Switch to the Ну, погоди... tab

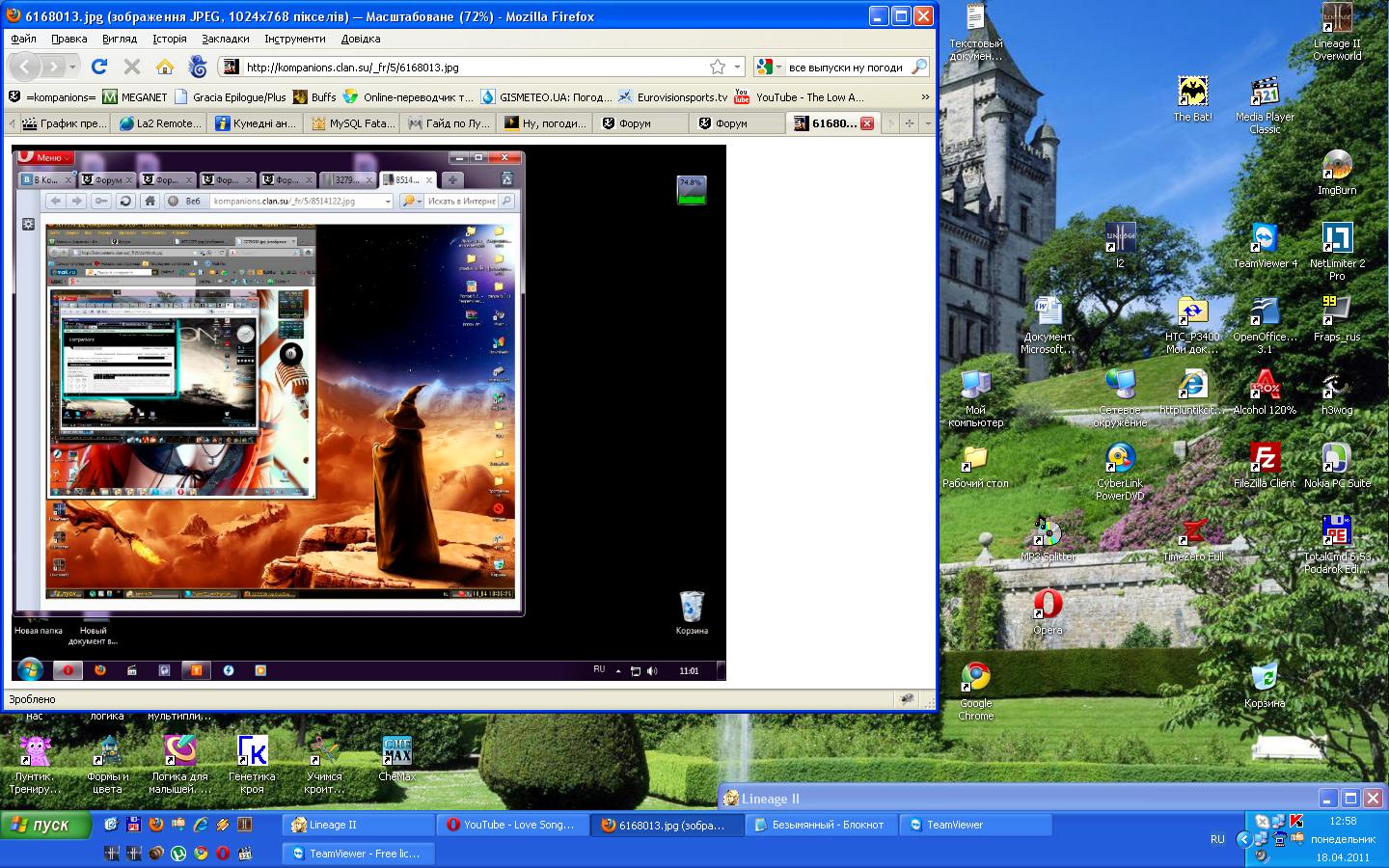point(547,123)
